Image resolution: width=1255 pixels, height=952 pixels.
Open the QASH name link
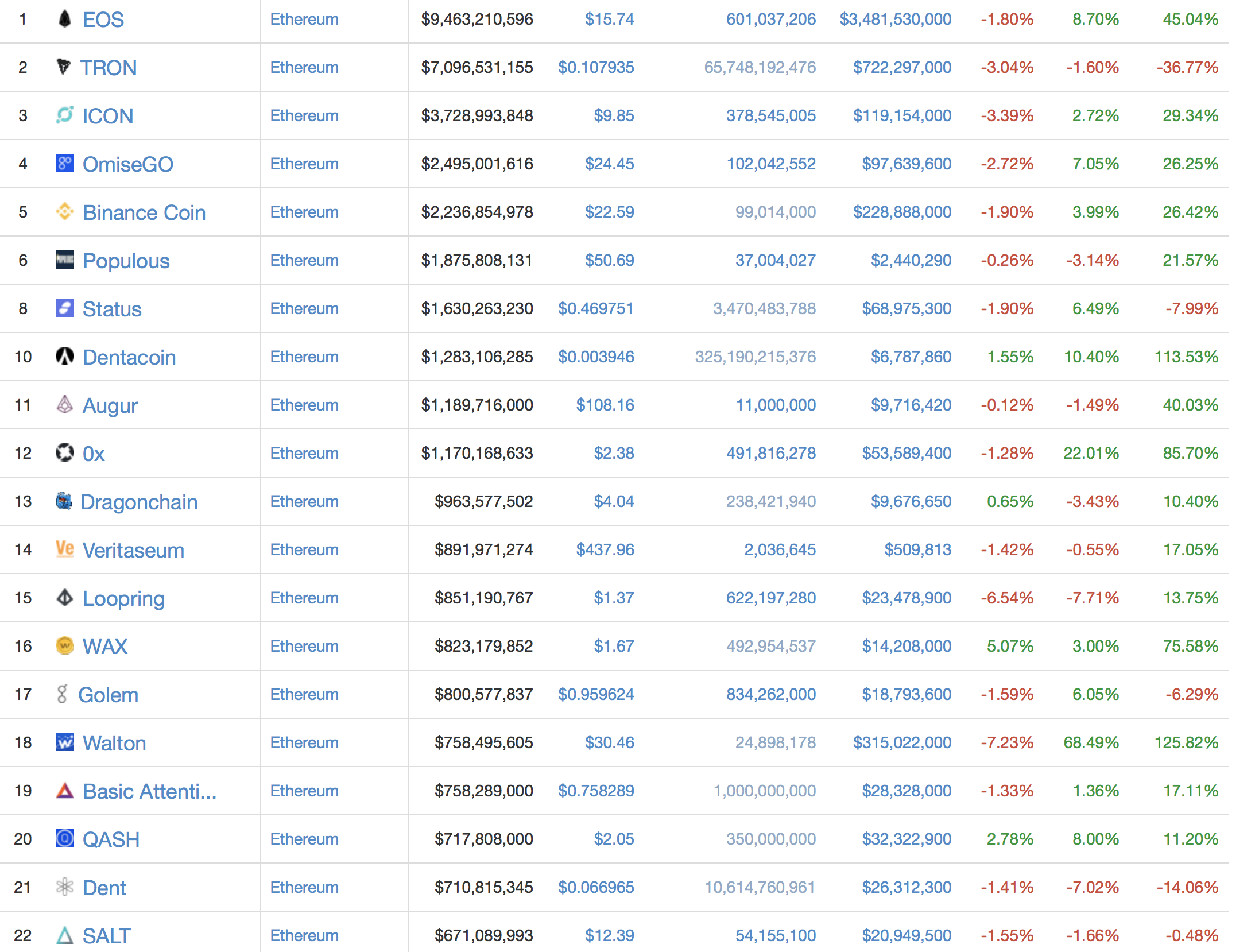coord(111,839)
